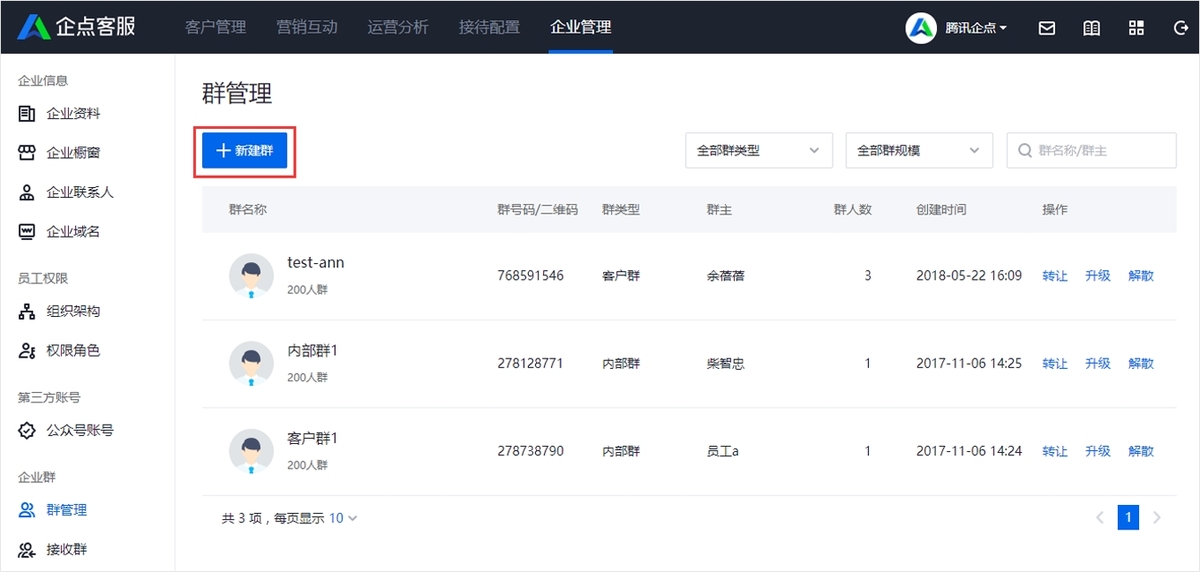Screen dimensions: 1200x572
Task: Open the app grid icon in header
Action: coord(1136,28)
